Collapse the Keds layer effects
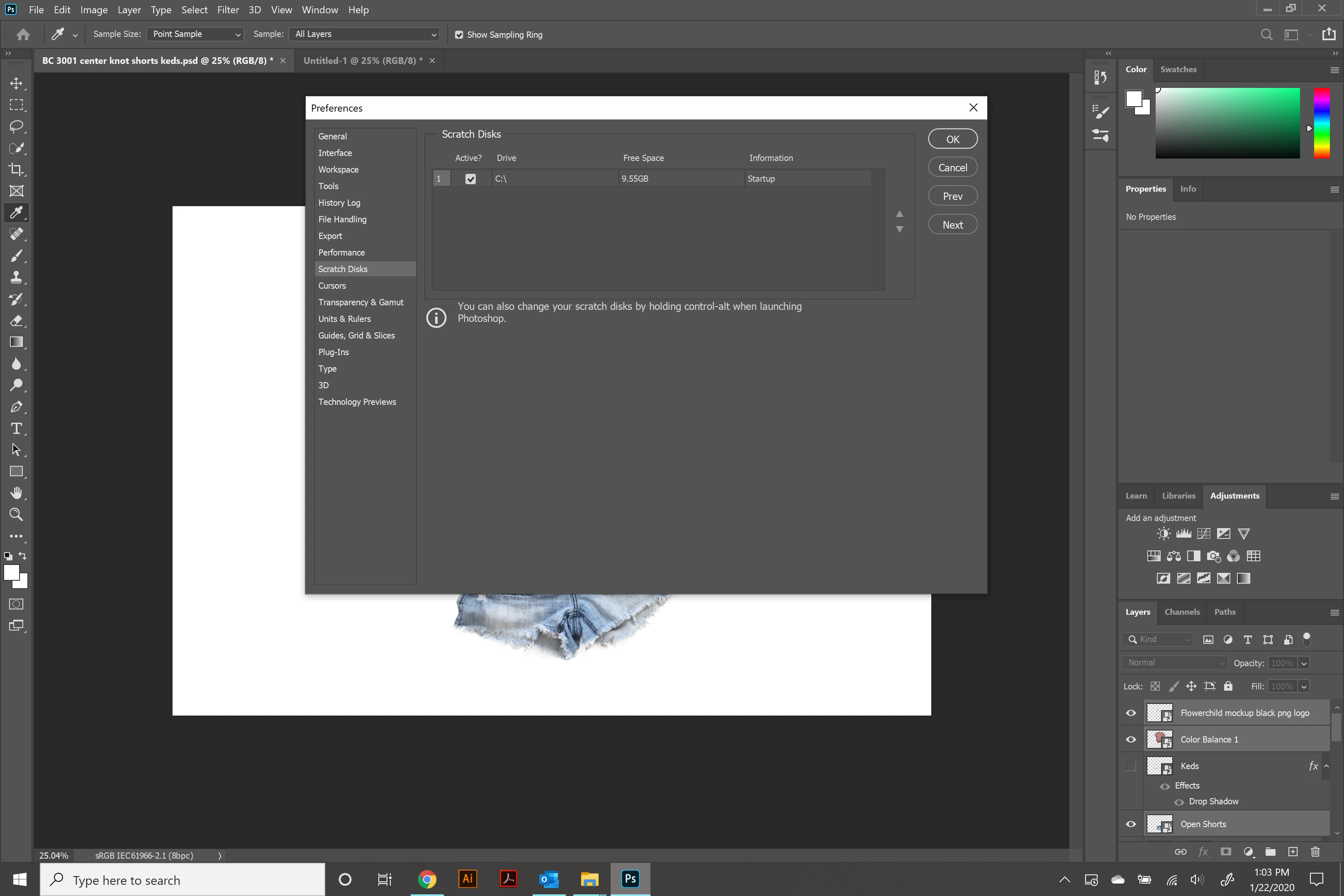Viewport: 1344px width, 896px height. coord(1326,766)
